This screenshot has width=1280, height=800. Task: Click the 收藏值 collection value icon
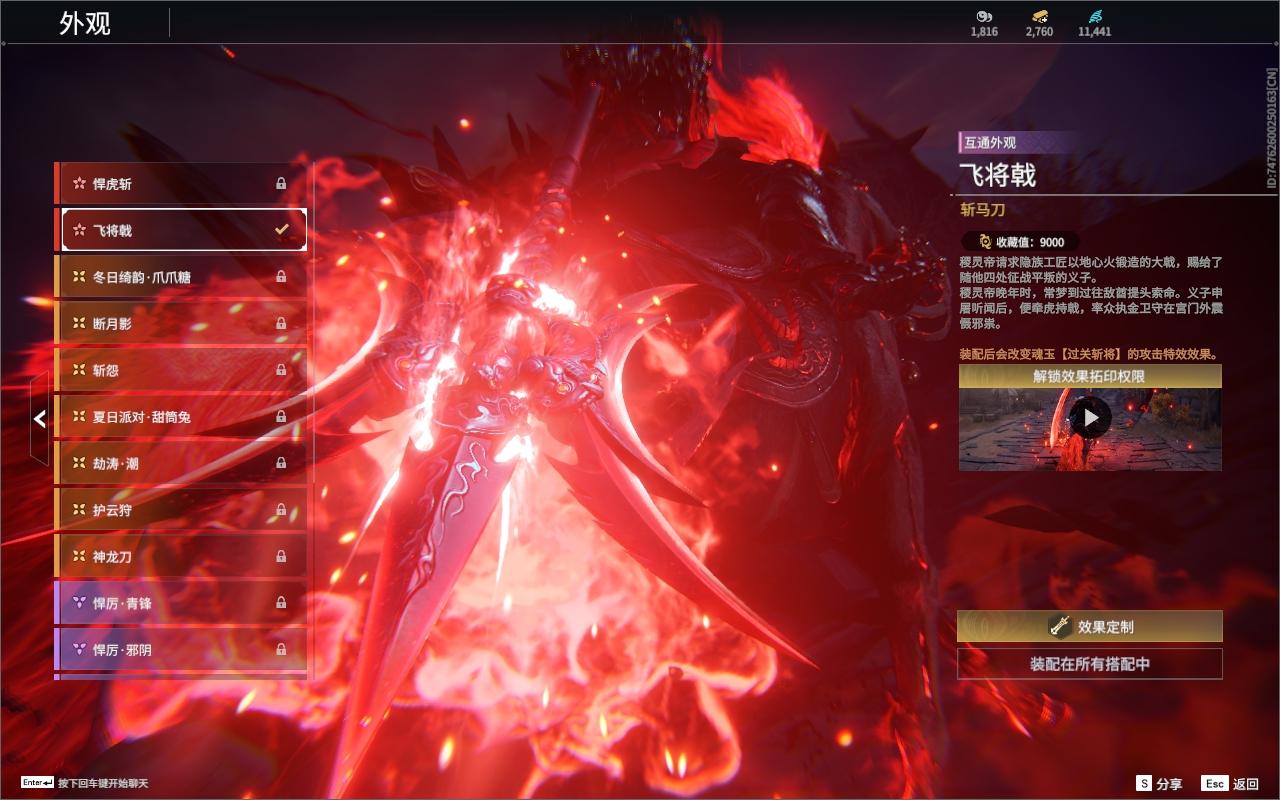[984, 242]
